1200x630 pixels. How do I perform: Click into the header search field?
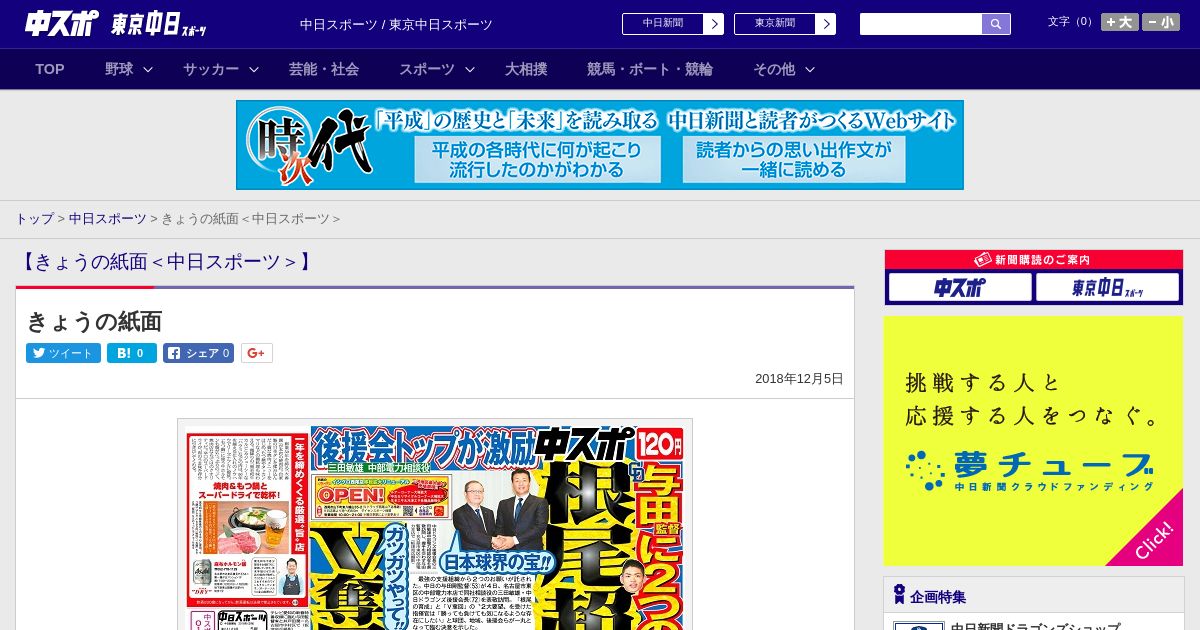[921, 24]
